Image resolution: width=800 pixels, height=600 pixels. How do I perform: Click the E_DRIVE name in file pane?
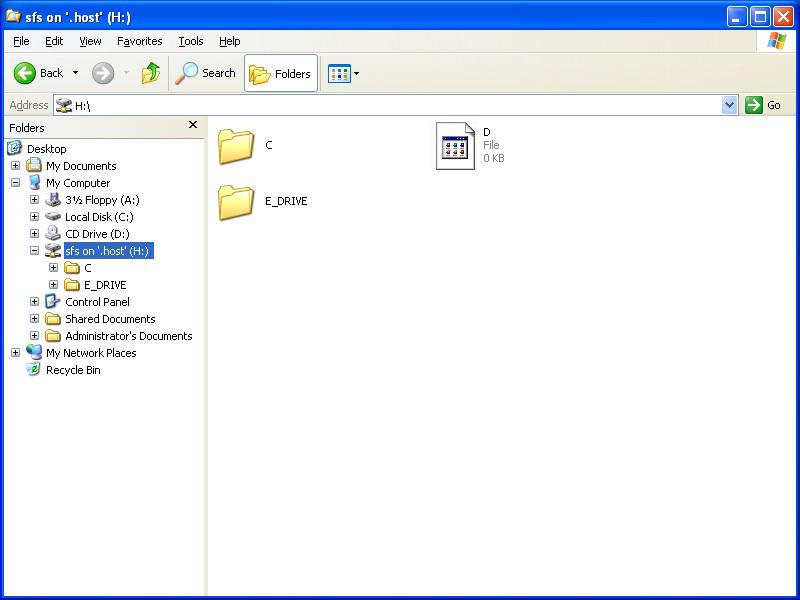[286, 201]
